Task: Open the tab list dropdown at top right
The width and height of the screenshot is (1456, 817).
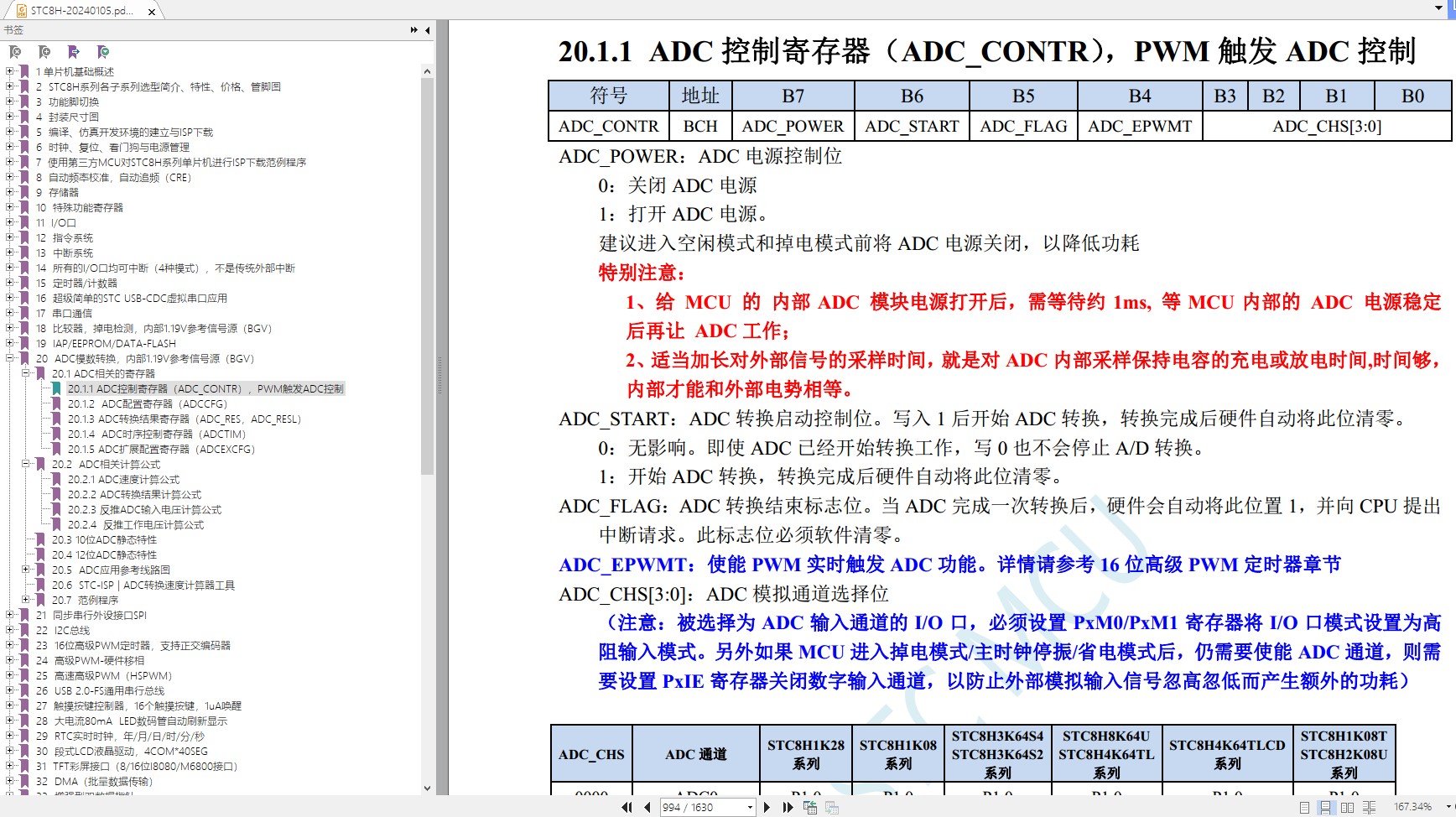Action: pyautogui.click(x=1439, y=8)
